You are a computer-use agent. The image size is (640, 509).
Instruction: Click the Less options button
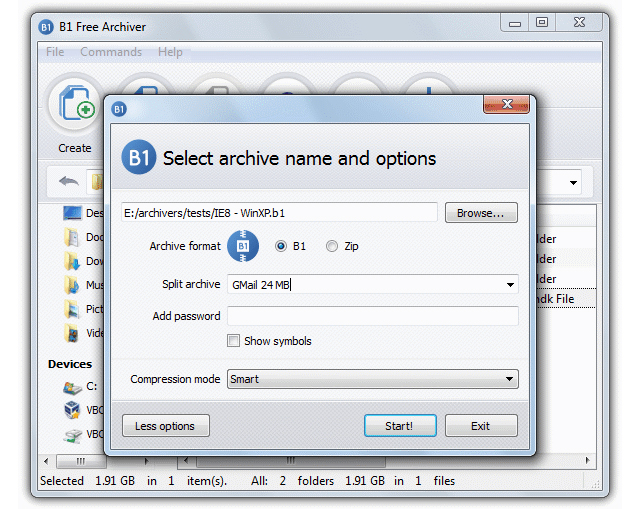[x=166, y=426]
